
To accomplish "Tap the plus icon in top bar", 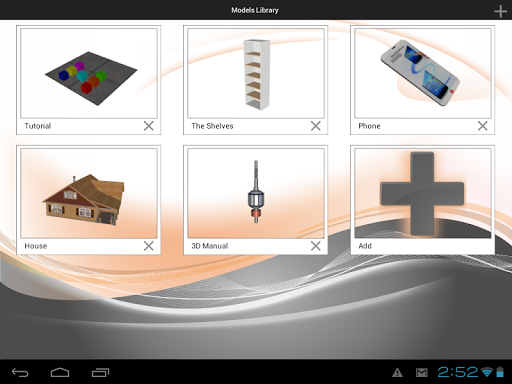I will [500, 11].
